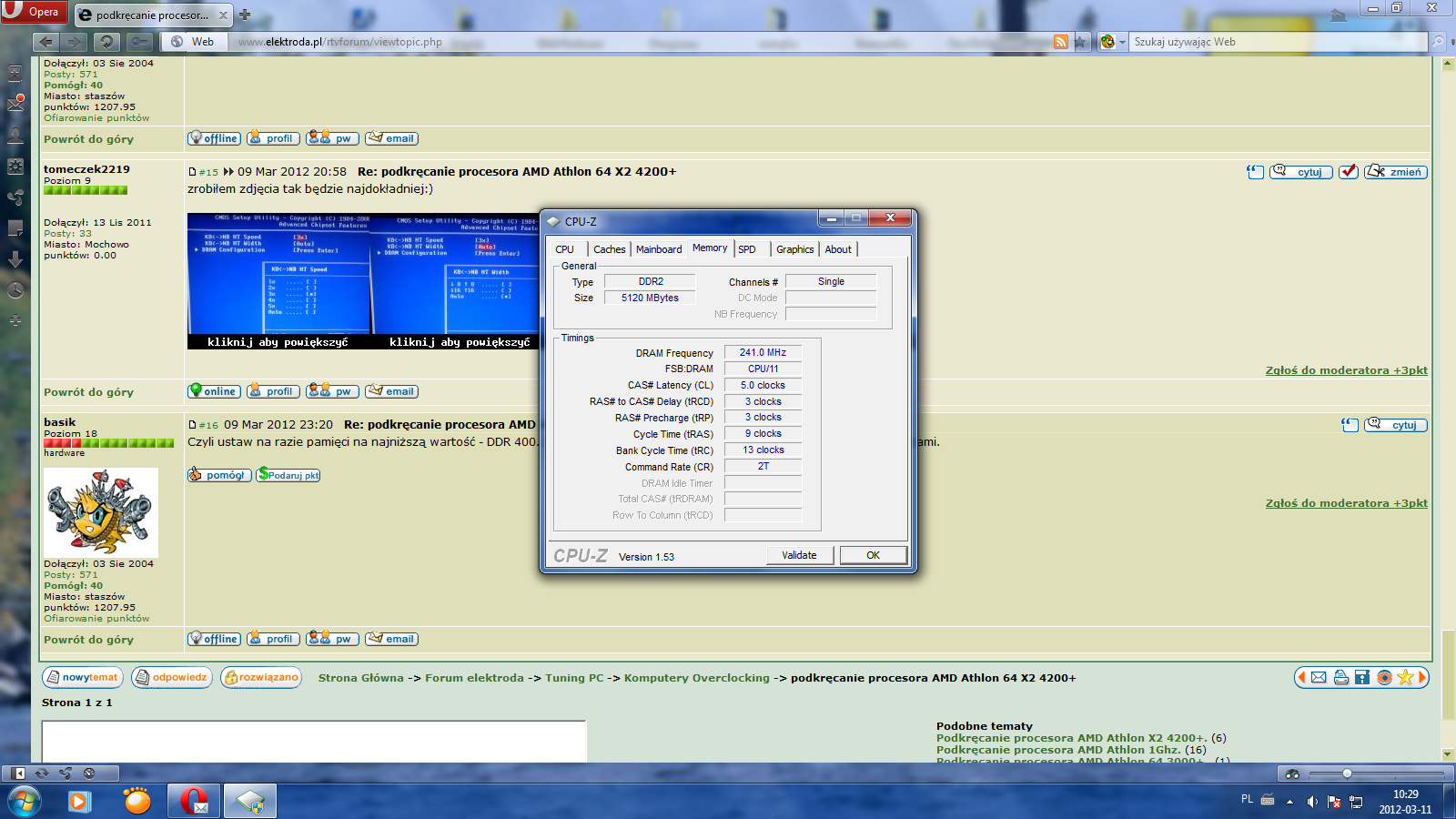
Task: Click 'Powrót do góry' under tomeczek2219's post
Action: coord(88,392)
